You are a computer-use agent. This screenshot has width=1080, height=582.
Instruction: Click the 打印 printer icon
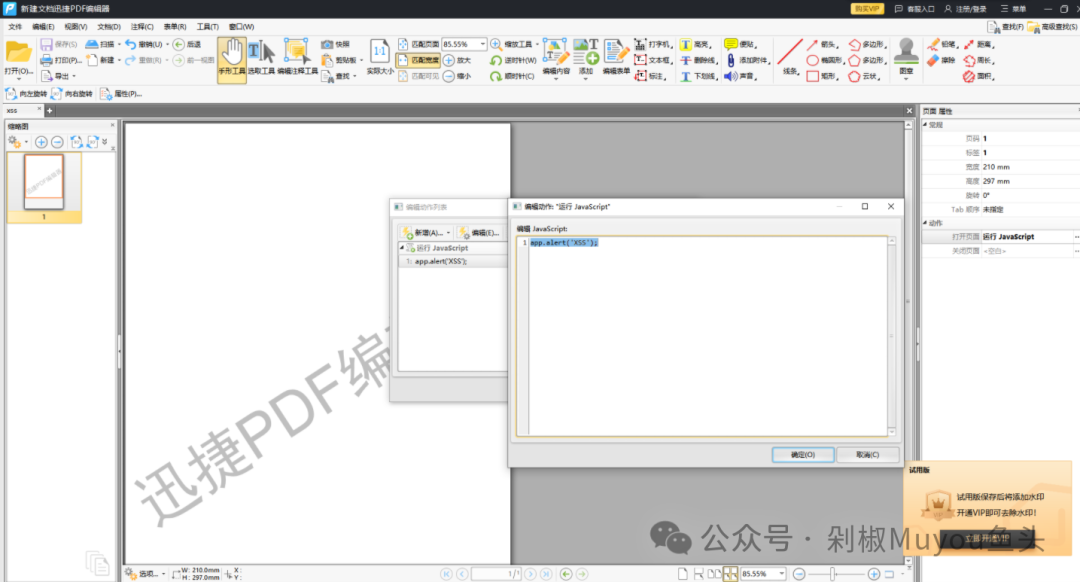pyautogui.click(x=46, y=61)
